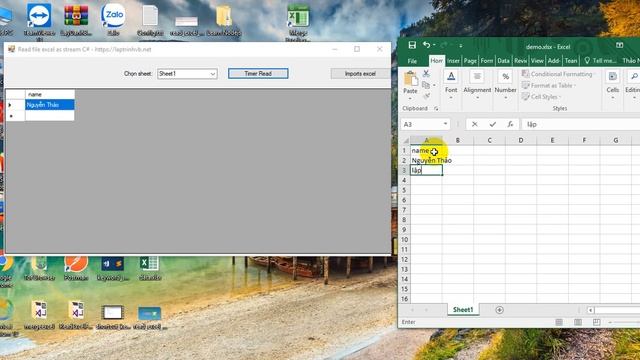Open the Clipboard dialog launcher

coord(436,109)
